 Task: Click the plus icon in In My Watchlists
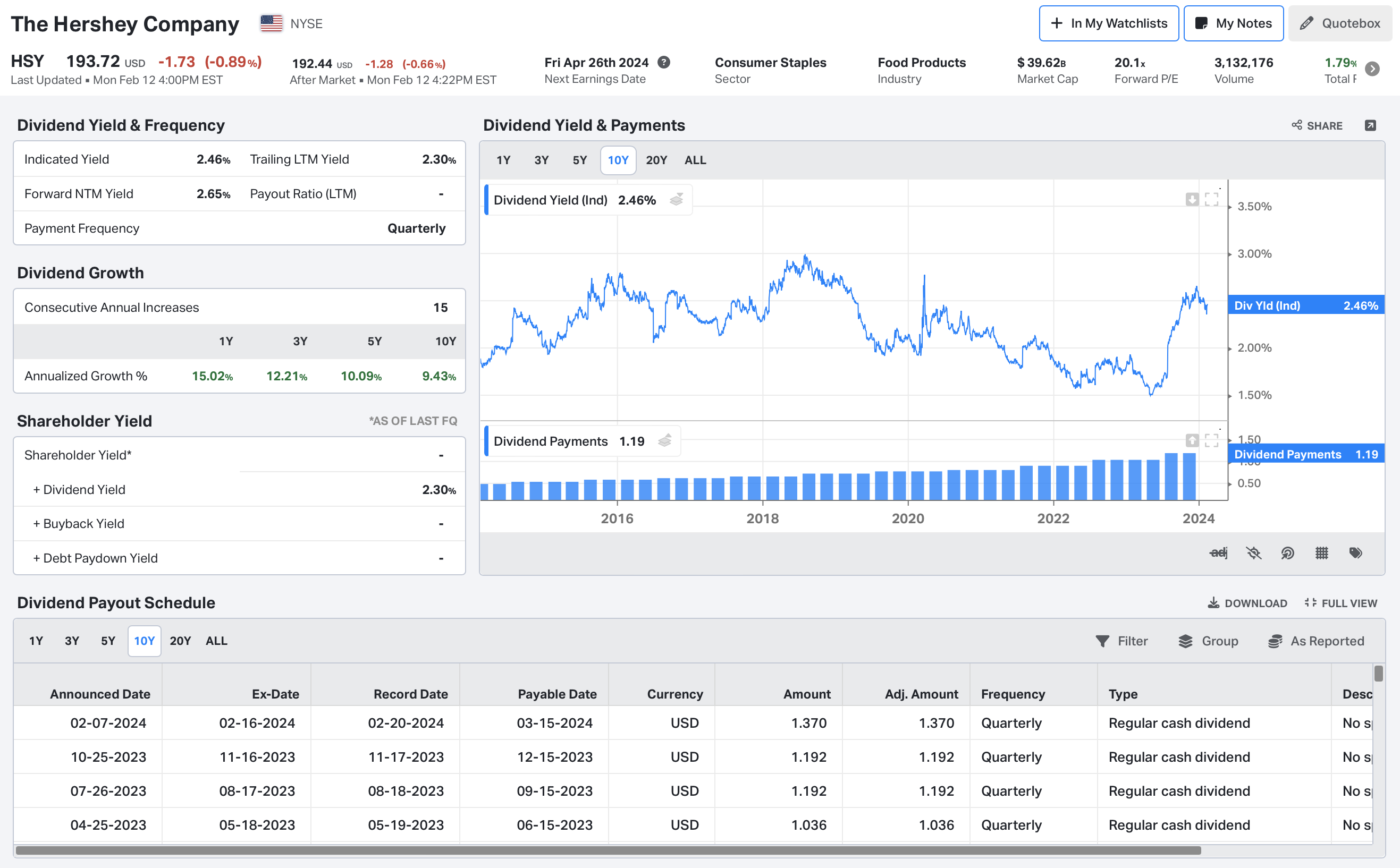click(1057, 23)
